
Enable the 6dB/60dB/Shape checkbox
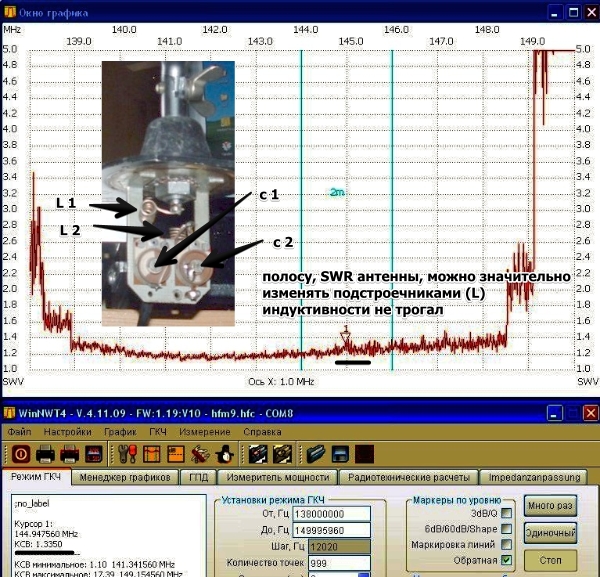507,529
